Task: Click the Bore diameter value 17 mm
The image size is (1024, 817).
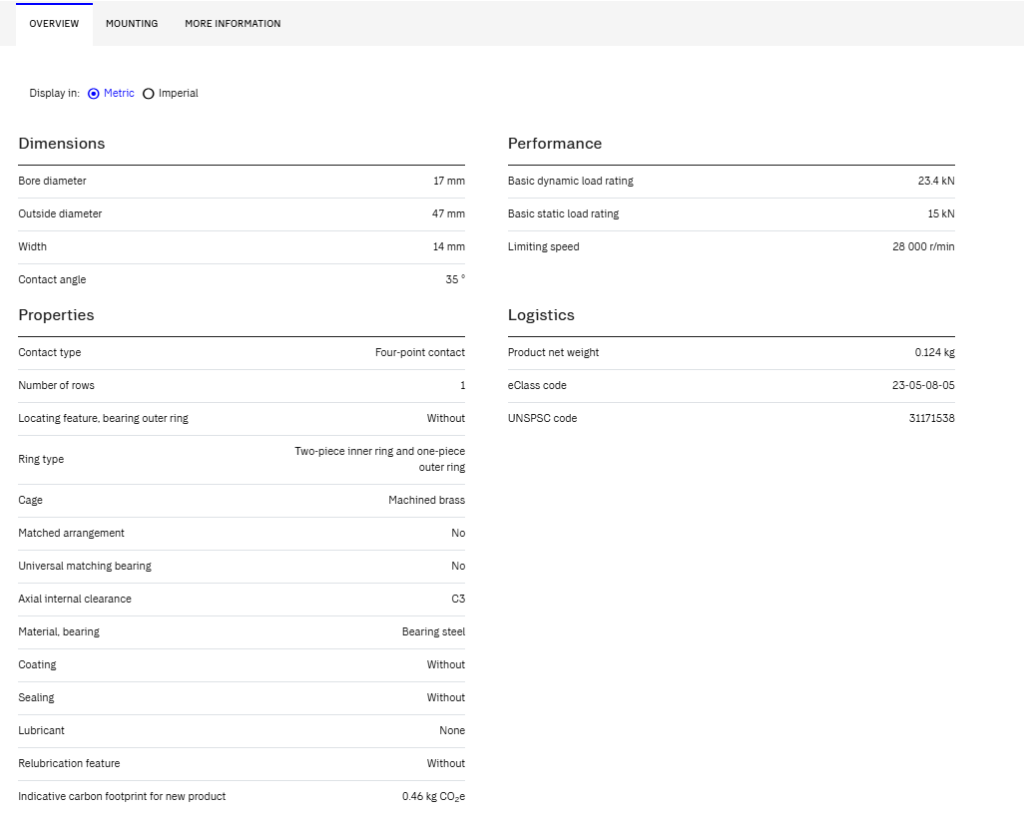Action: [x=449, y=181]
